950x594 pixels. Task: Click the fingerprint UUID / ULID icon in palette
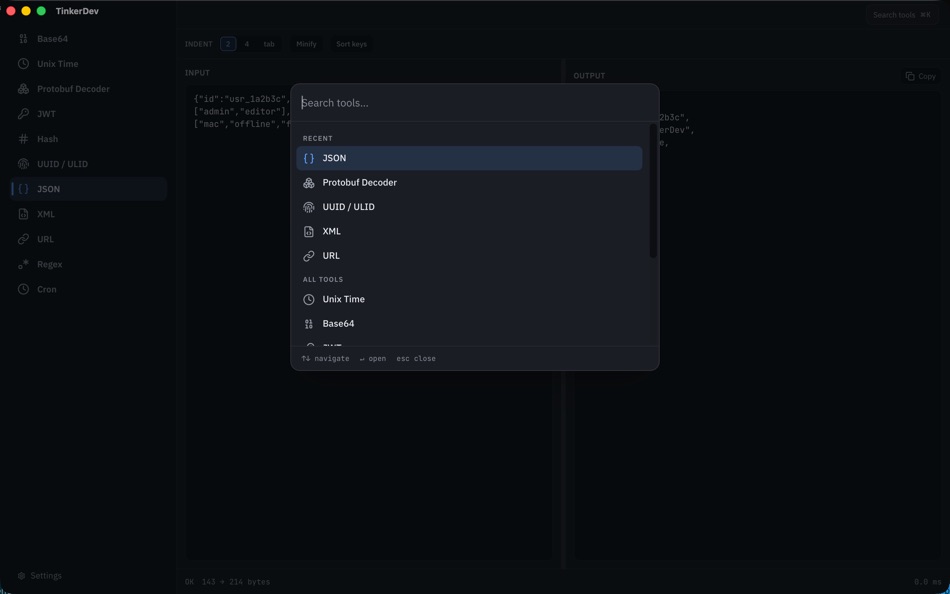(x=309, y=207)
